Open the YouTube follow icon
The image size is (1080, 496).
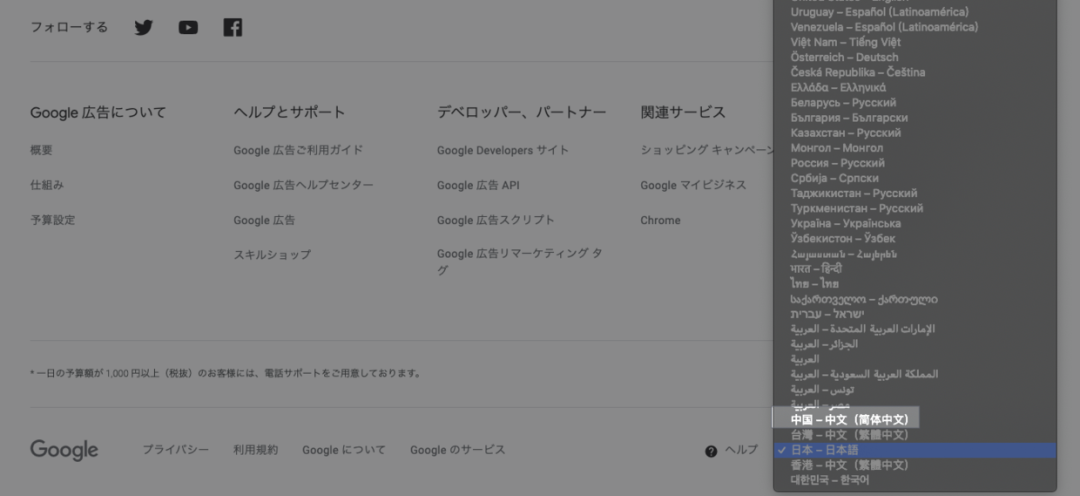click(188, 27)
